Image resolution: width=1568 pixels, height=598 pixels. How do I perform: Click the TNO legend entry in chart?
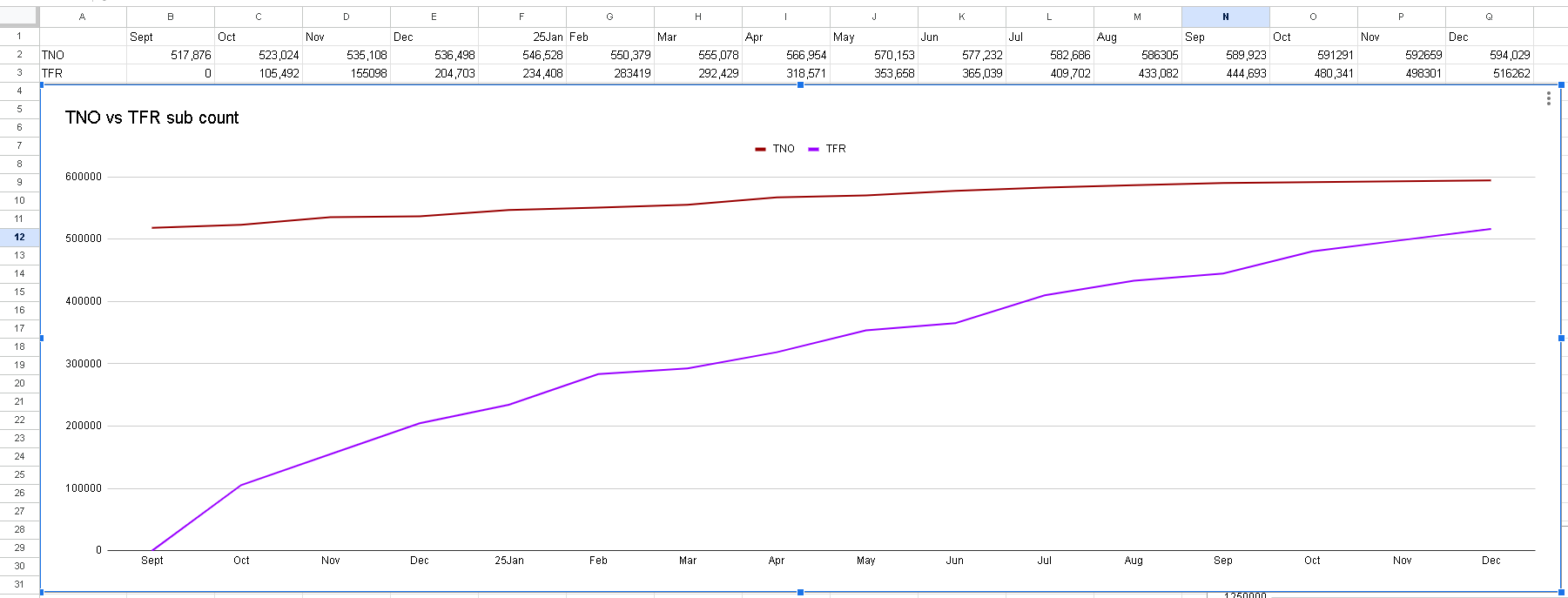tap(775, 149)
